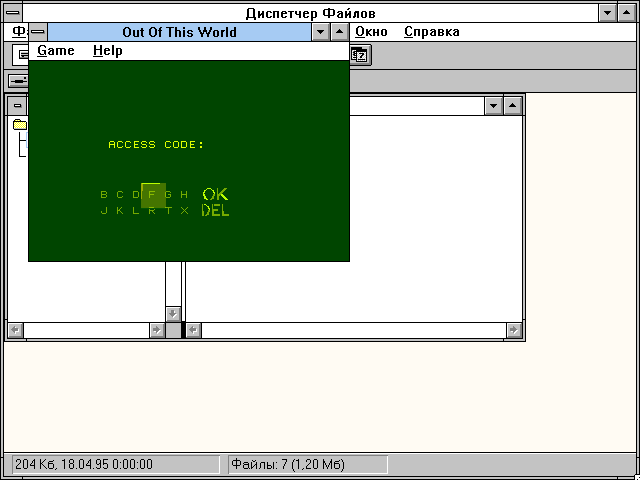Click the tree pane's scroll-down arrow

pyautogui.click(x=173, y=314)
